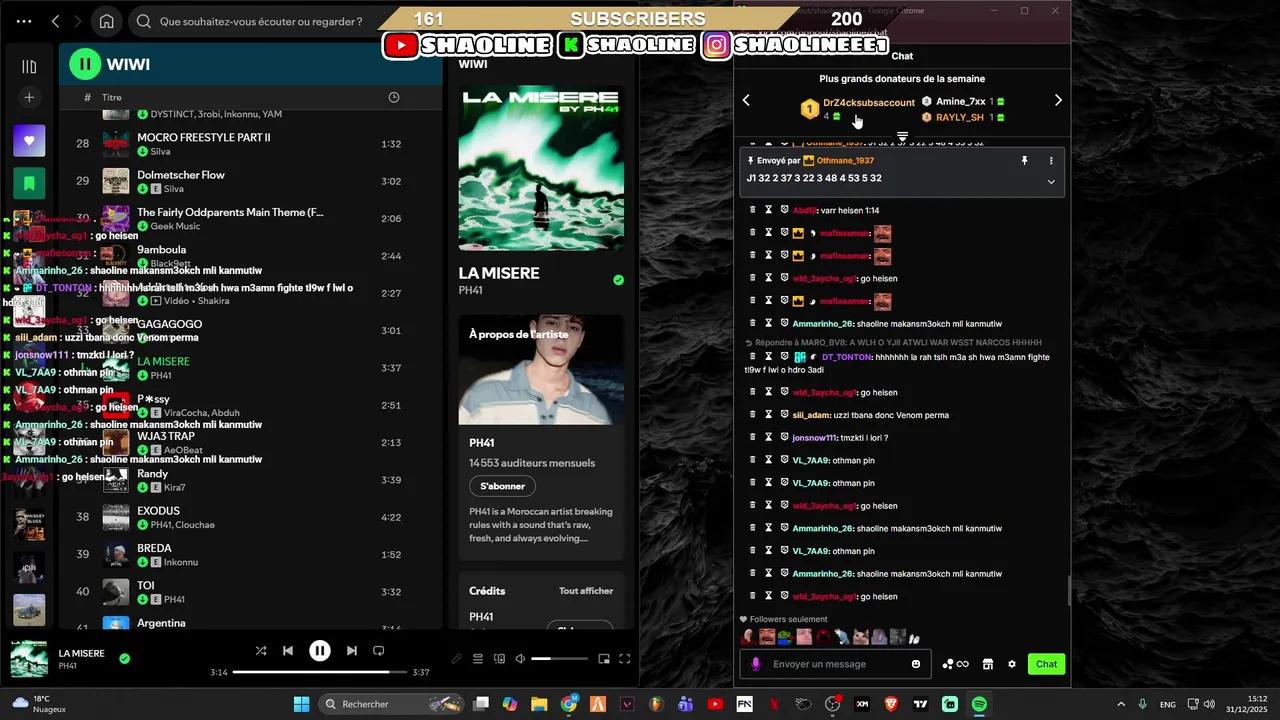
Task: Open Liked Songs purple heart tile
Action: pyautogui.click(x=29, y=141)
